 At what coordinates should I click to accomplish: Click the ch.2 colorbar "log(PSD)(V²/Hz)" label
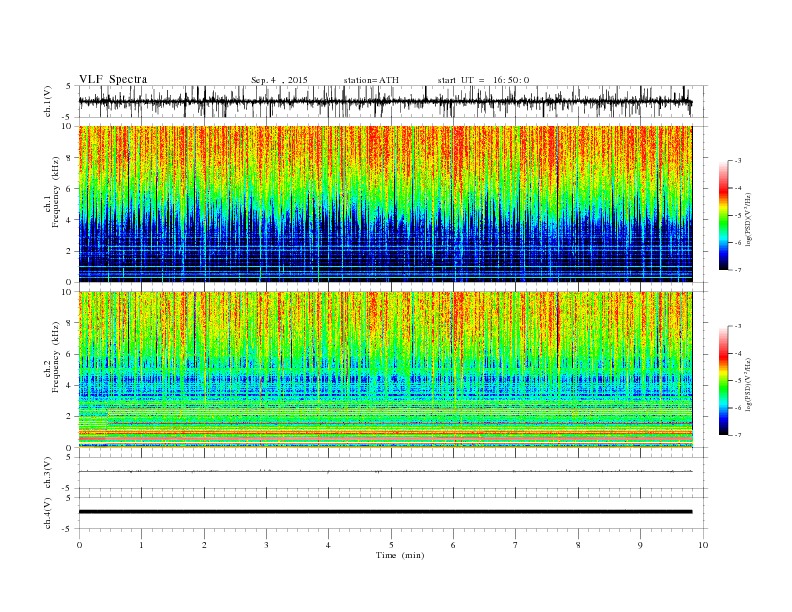(x=749, y=384)
